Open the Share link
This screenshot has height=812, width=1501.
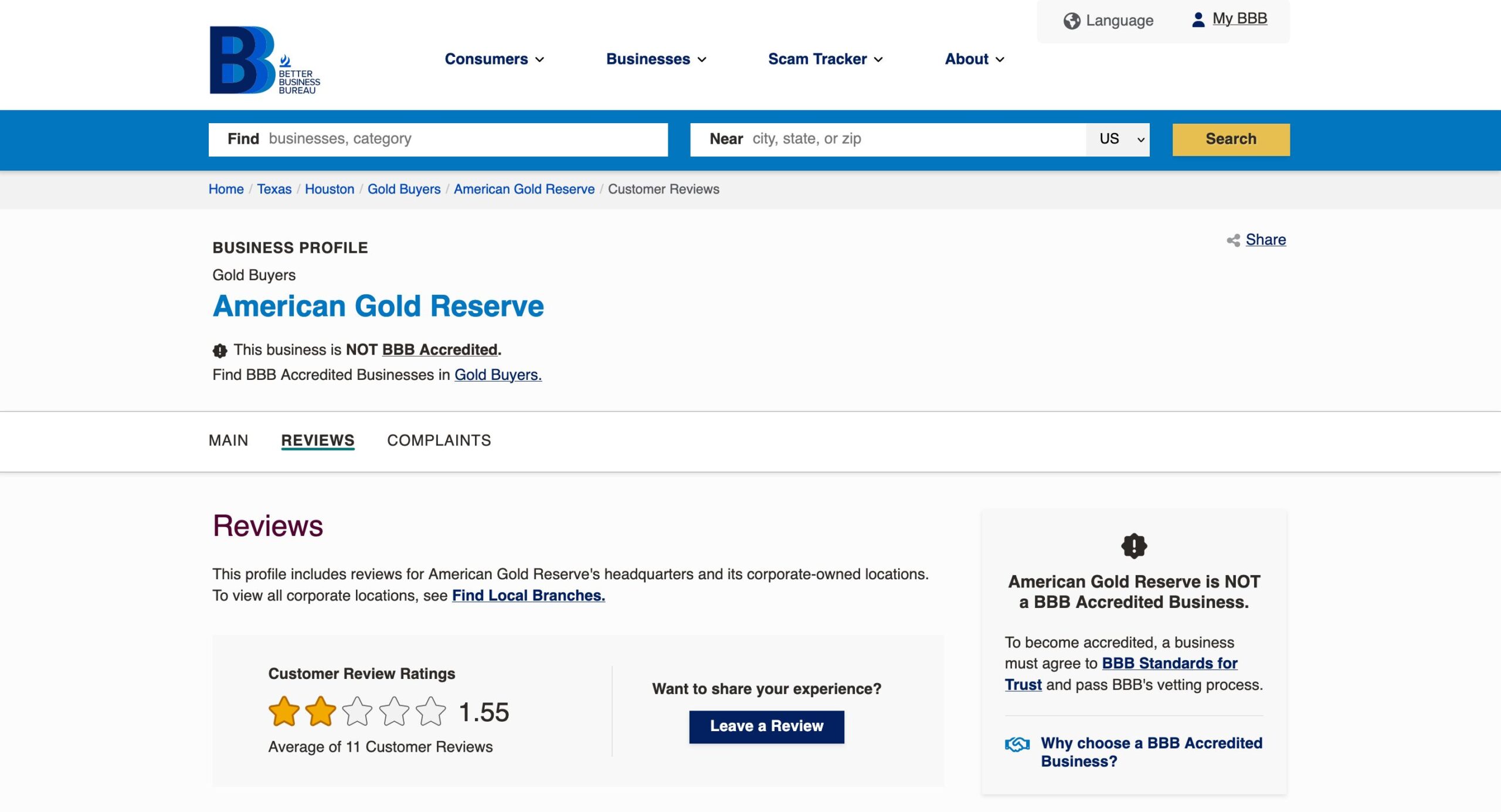[x=1265, y=240]
